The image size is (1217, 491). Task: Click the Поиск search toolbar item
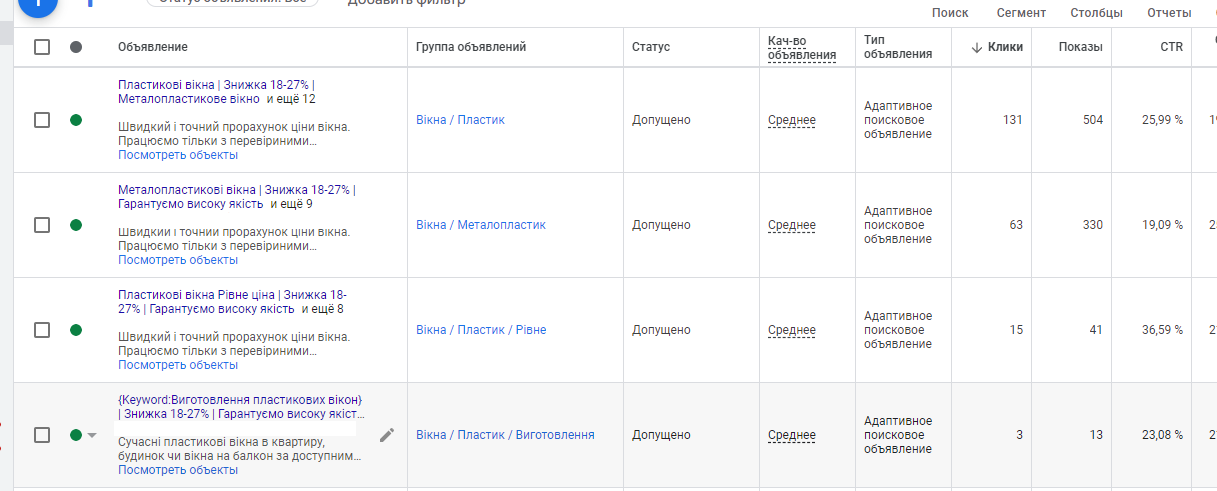[x=950, y=13]
